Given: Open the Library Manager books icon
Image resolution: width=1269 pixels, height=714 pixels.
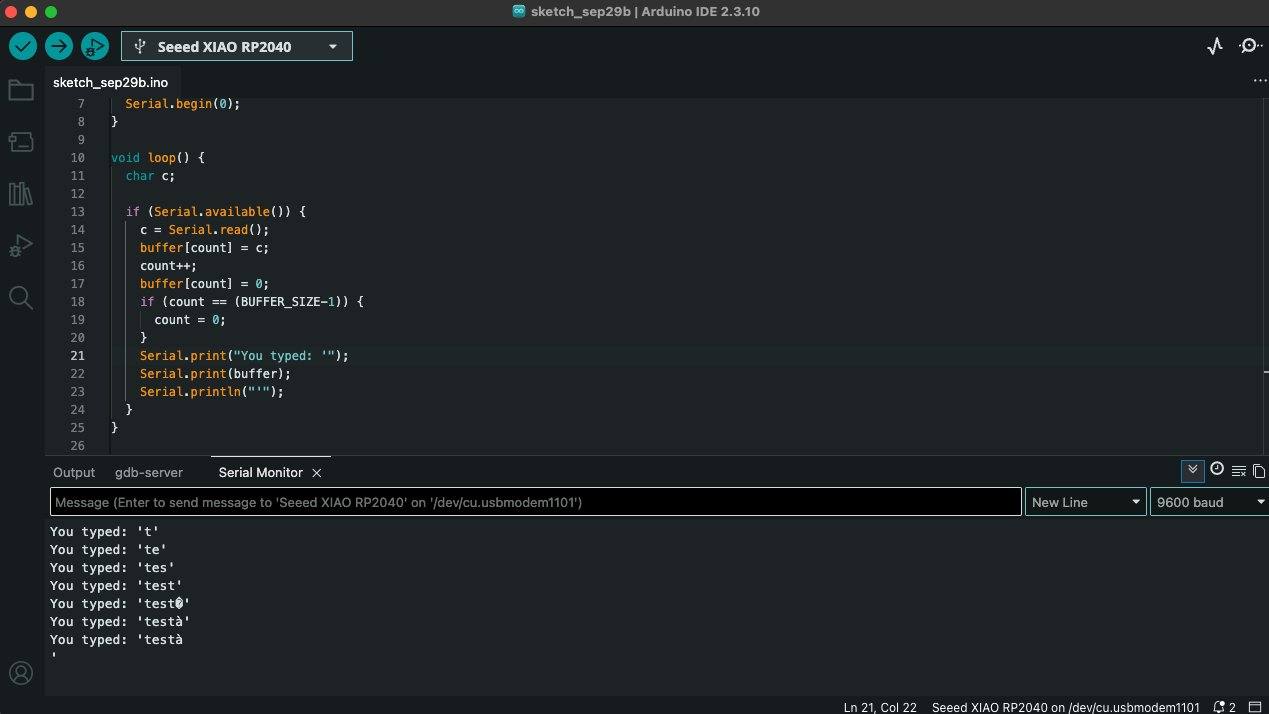Looking at the screenshot, I should (21, 193).
